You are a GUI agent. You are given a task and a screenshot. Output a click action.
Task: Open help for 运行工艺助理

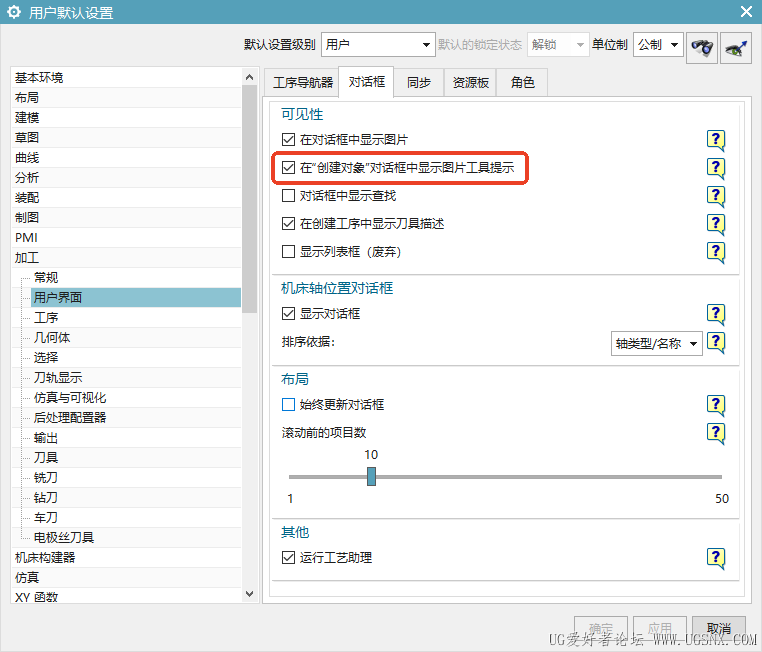point(715,558)
